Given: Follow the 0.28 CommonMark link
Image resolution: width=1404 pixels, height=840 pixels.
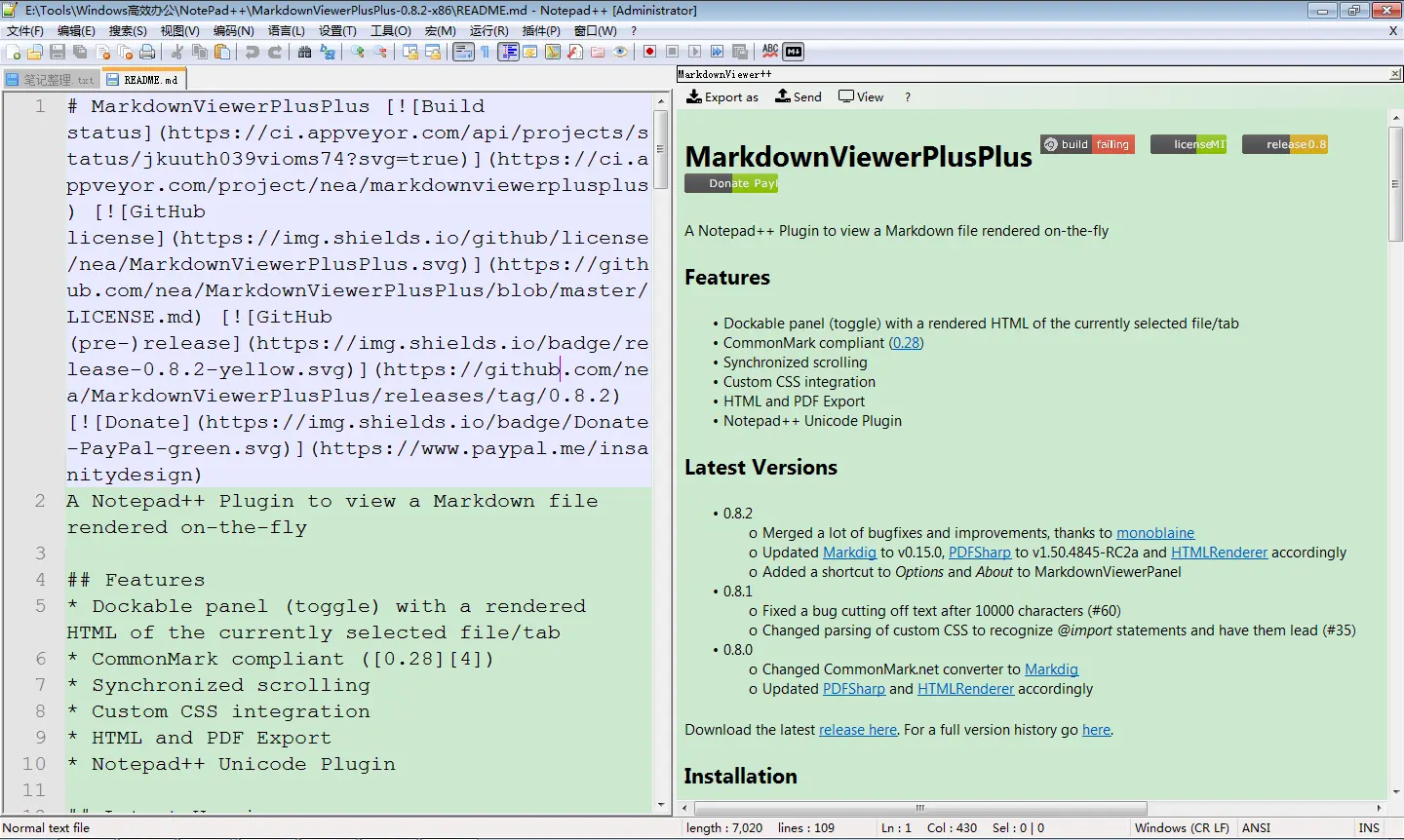Looking at the screenshot, I should (x=907, y=343).
